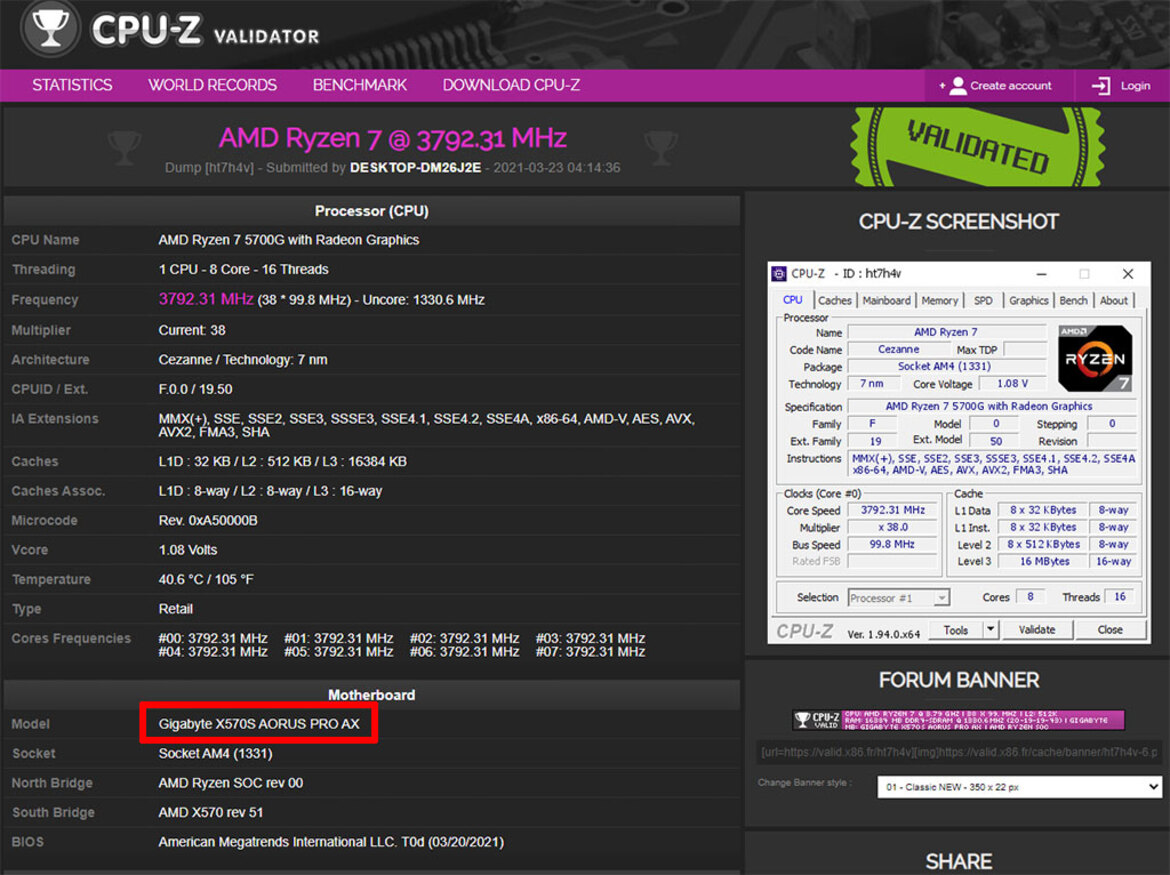Go to the Benchmark section
Image resolution: width=1170 pixels, height=875 pixels.
click(360, 85)
